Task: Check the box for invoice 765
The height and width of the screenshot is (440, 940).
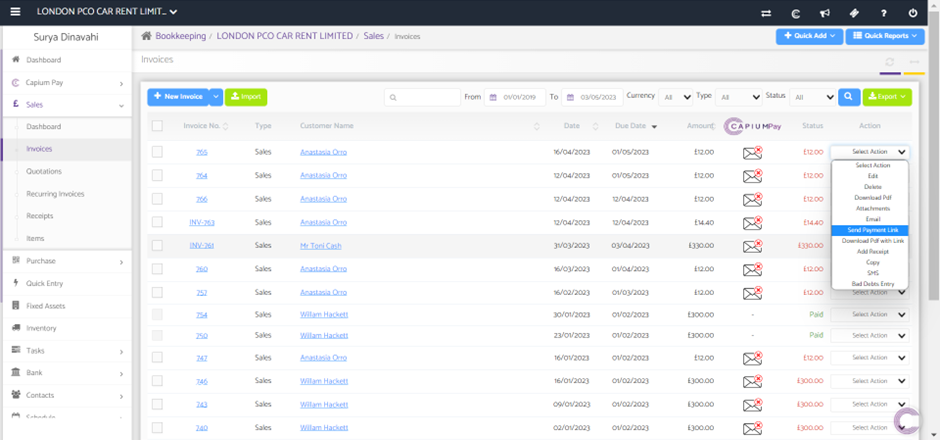Action: (x=157, y=152)
